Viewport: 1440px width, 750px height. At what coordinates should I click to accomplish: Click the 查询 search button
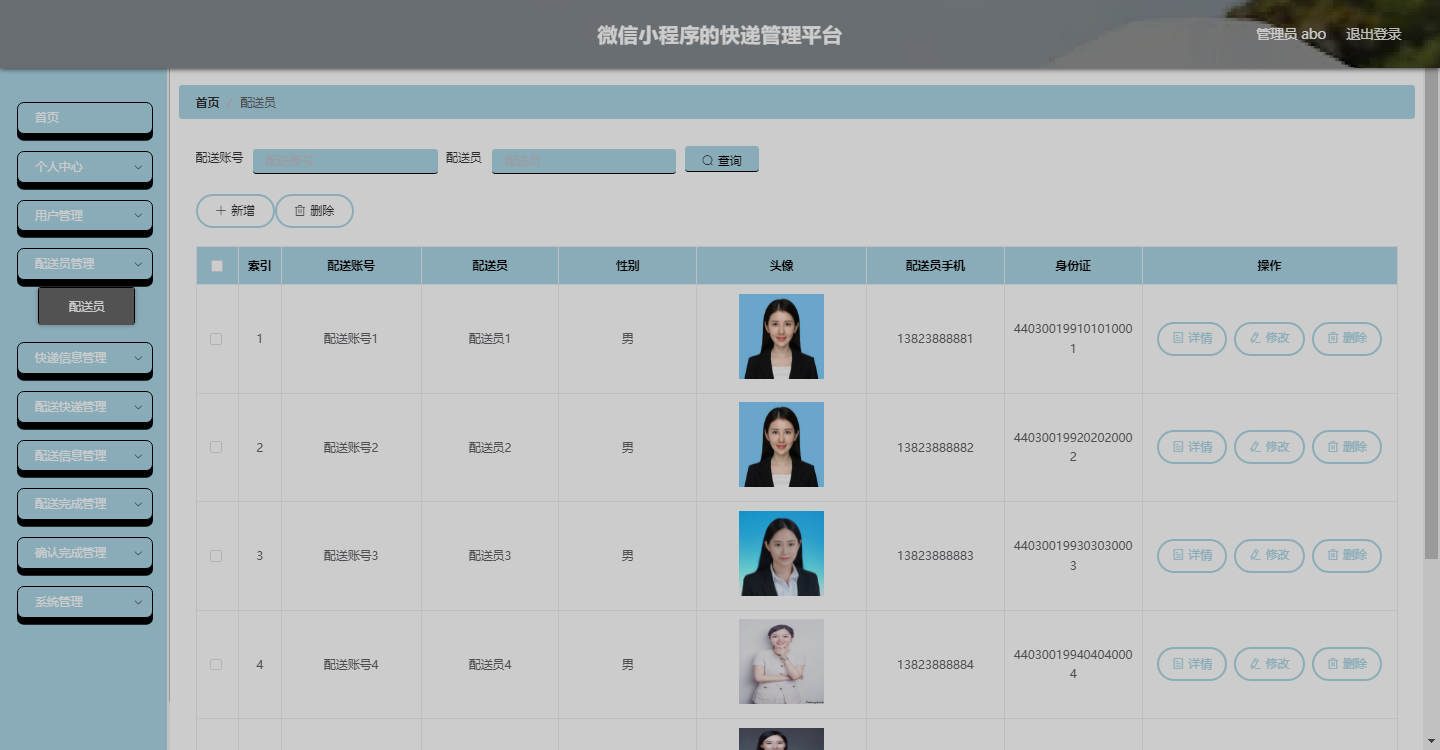722,160
